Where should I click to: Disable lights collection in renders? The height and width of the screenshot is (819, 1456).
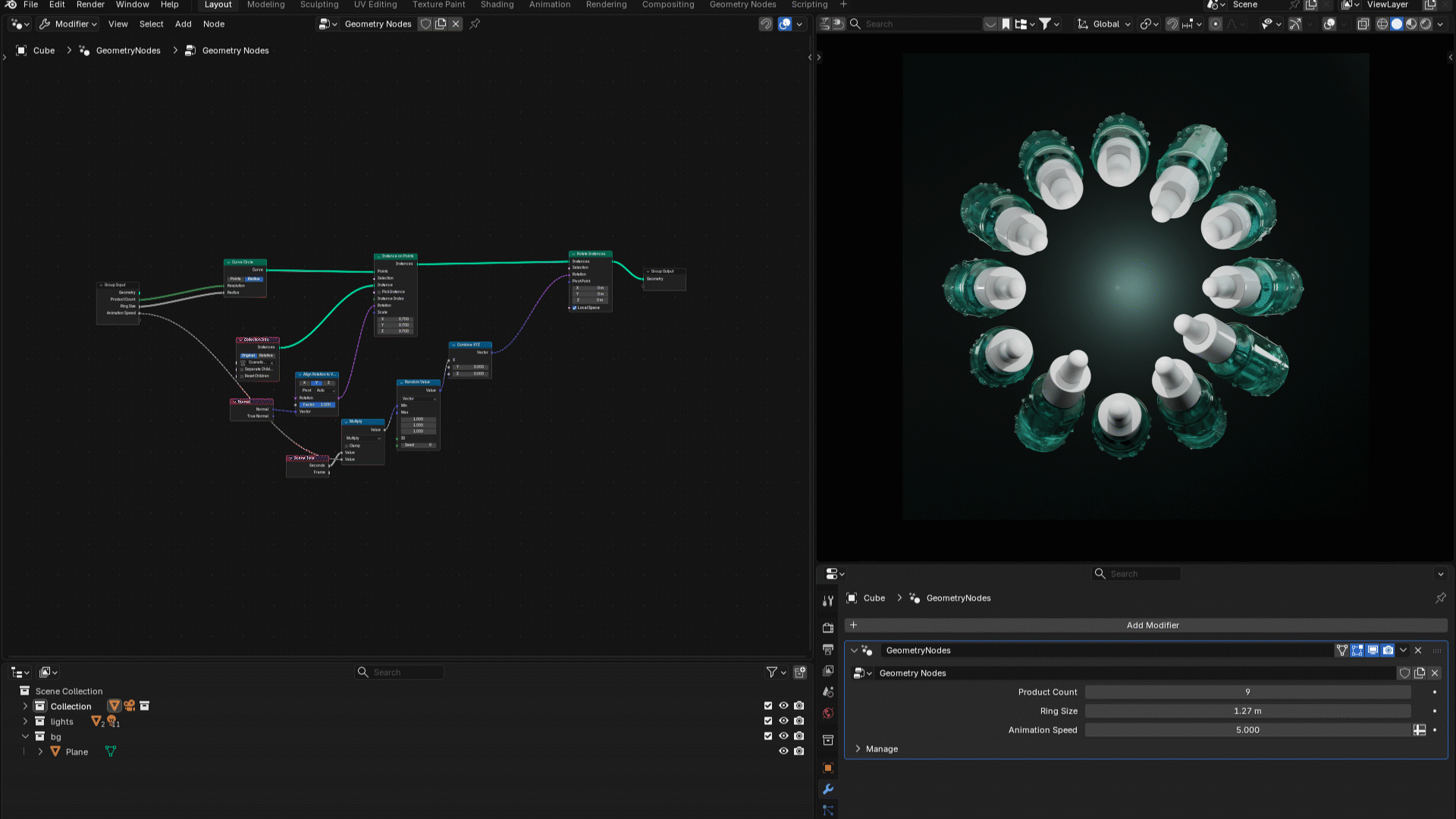(x=799, y=721)
